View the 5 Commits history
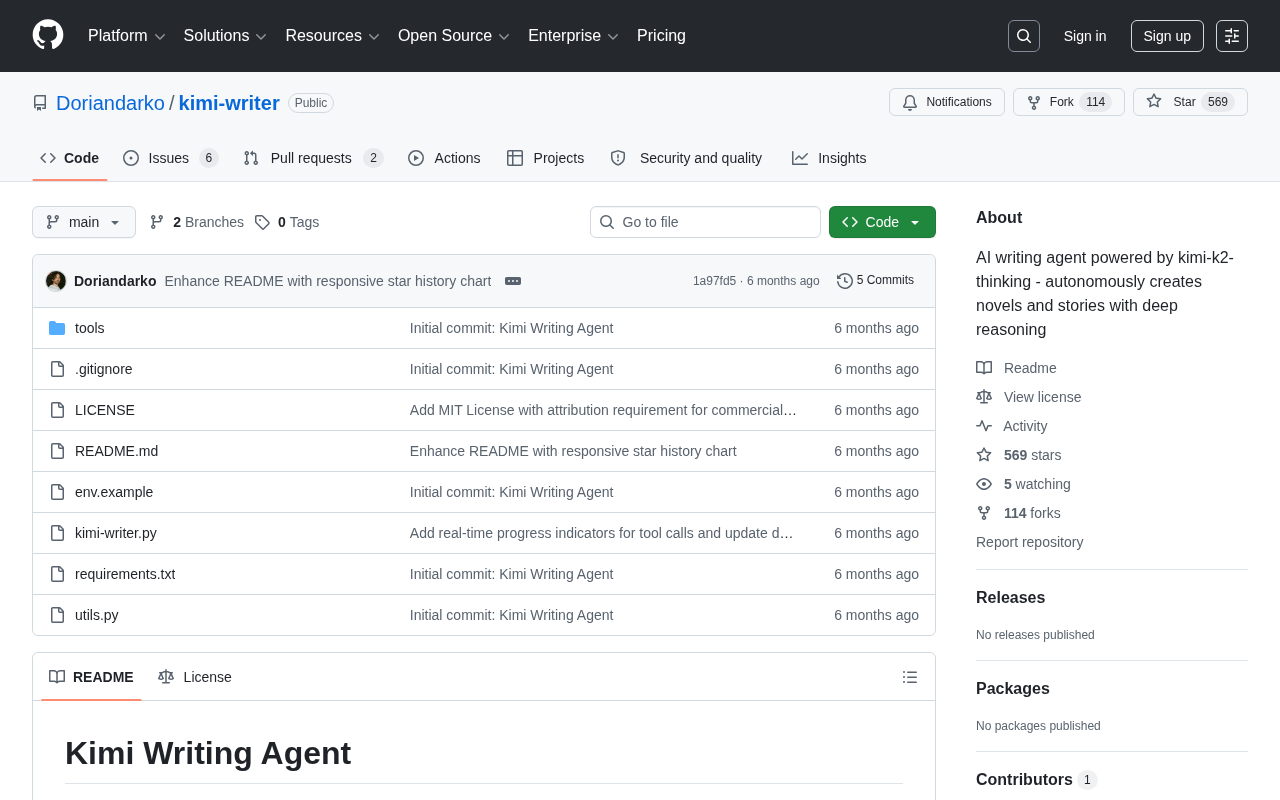This screenshot has height=800, width=1280. [x=876, y=281]
